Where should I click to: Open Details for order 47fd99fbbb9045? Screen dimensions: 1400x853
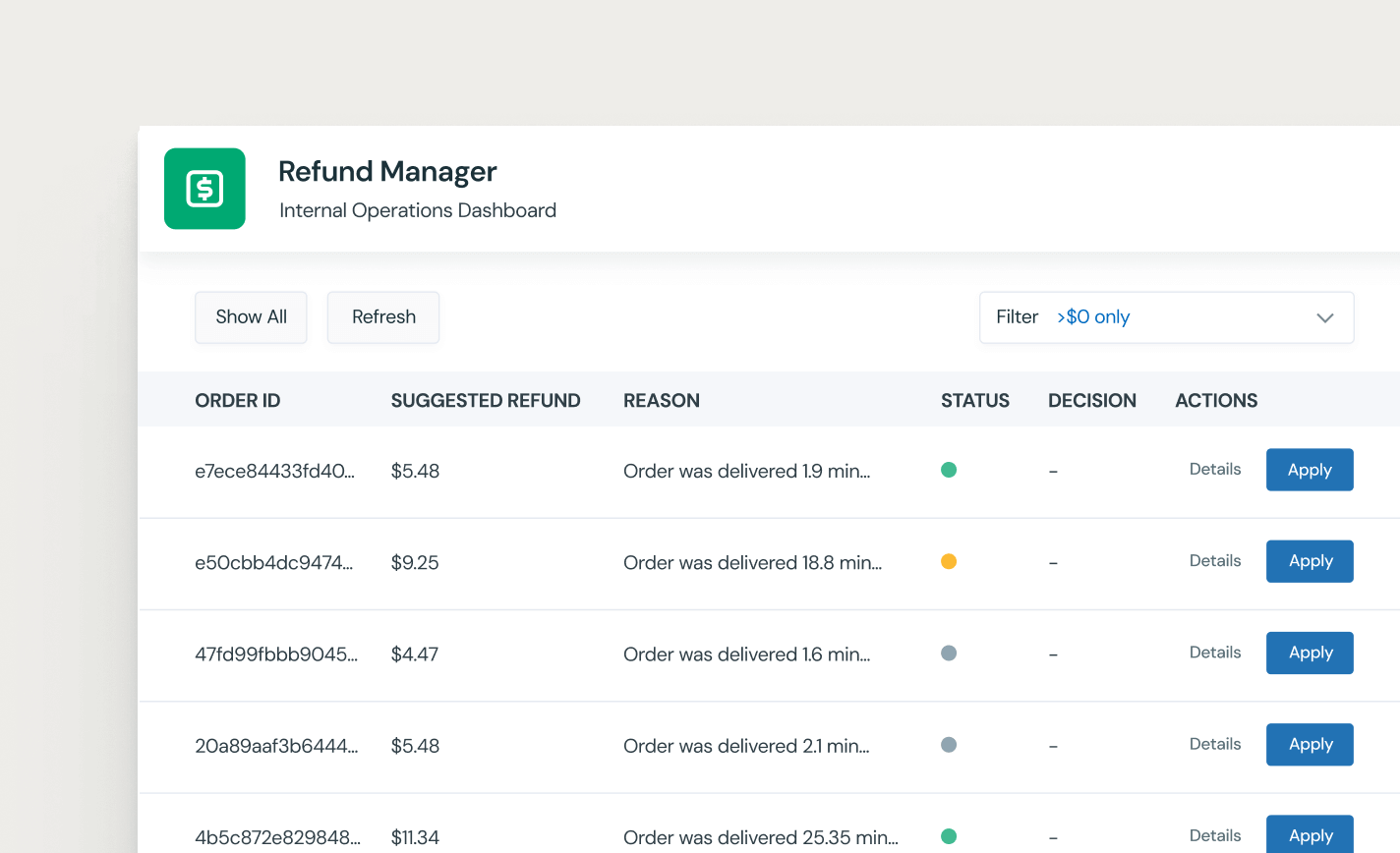pos(1214,652)
